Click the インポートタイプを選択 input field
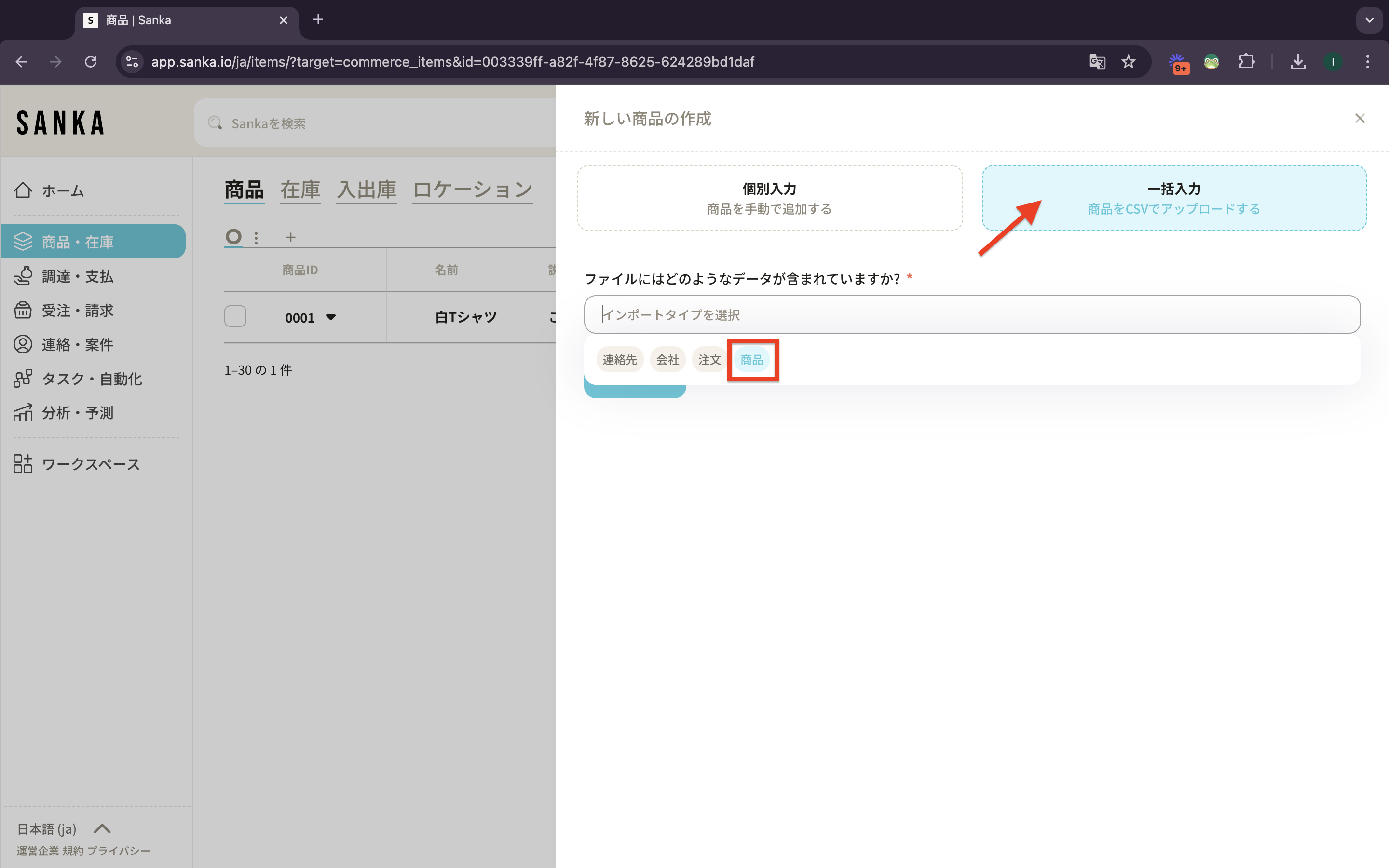Image resolution: width=1389 pixels, height=868 pixels. pos(972,314)
